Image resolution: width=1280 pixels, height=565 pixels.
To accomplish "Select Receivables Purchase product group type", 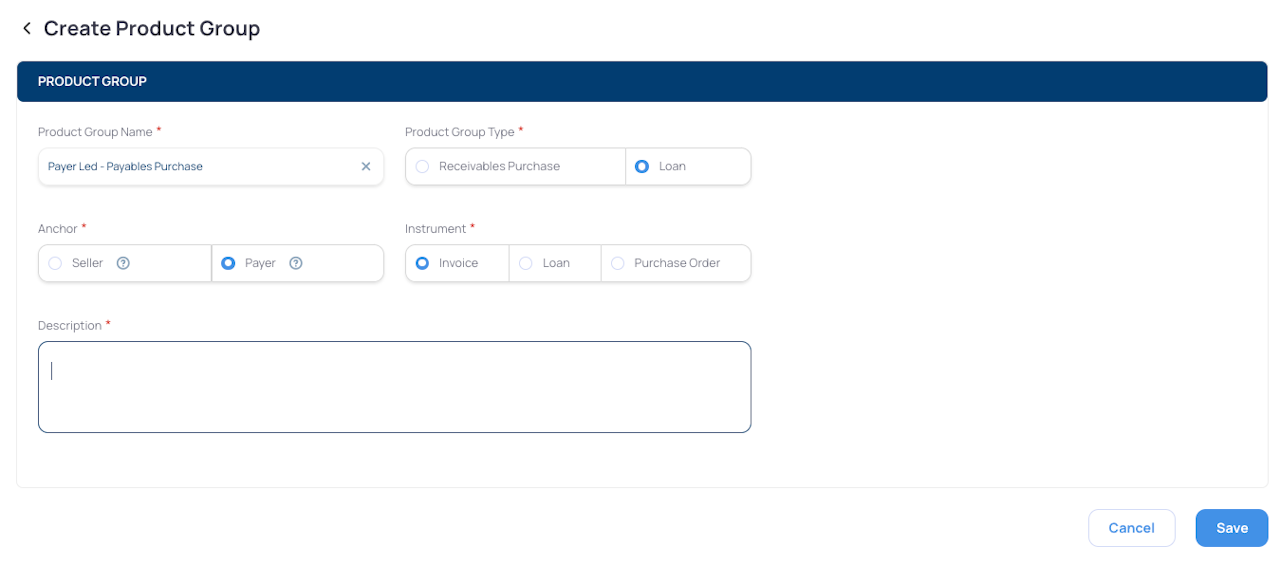I will pyautogui.click(x=515, y=166).
